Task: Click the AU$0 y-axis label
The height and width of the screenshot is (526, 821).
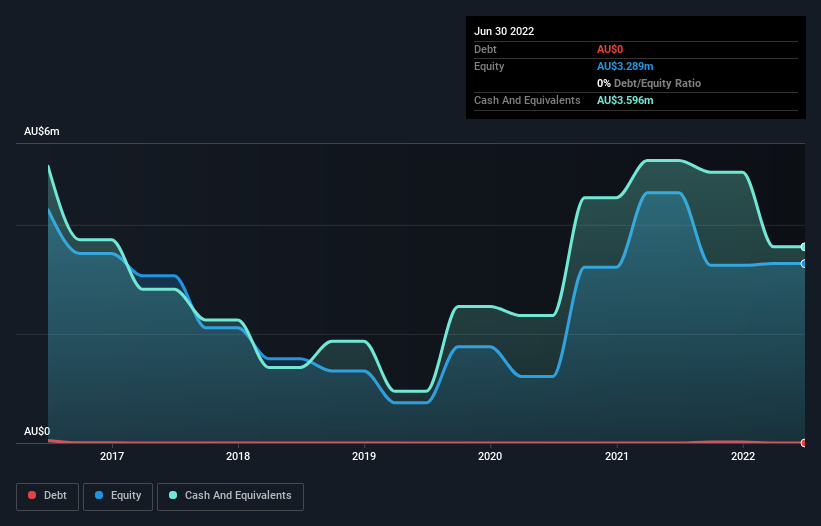Action: [37, 431]
